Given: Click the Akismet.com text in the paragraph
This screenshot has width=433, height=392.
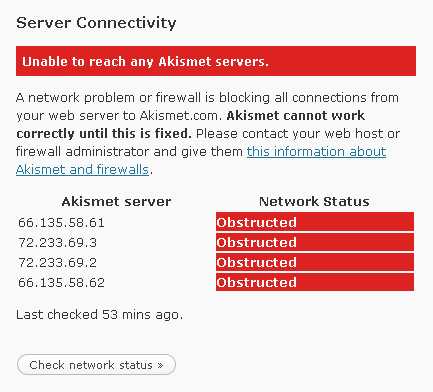Looking at the screenshot, I should pyautogui.click(x=180, y=116).
